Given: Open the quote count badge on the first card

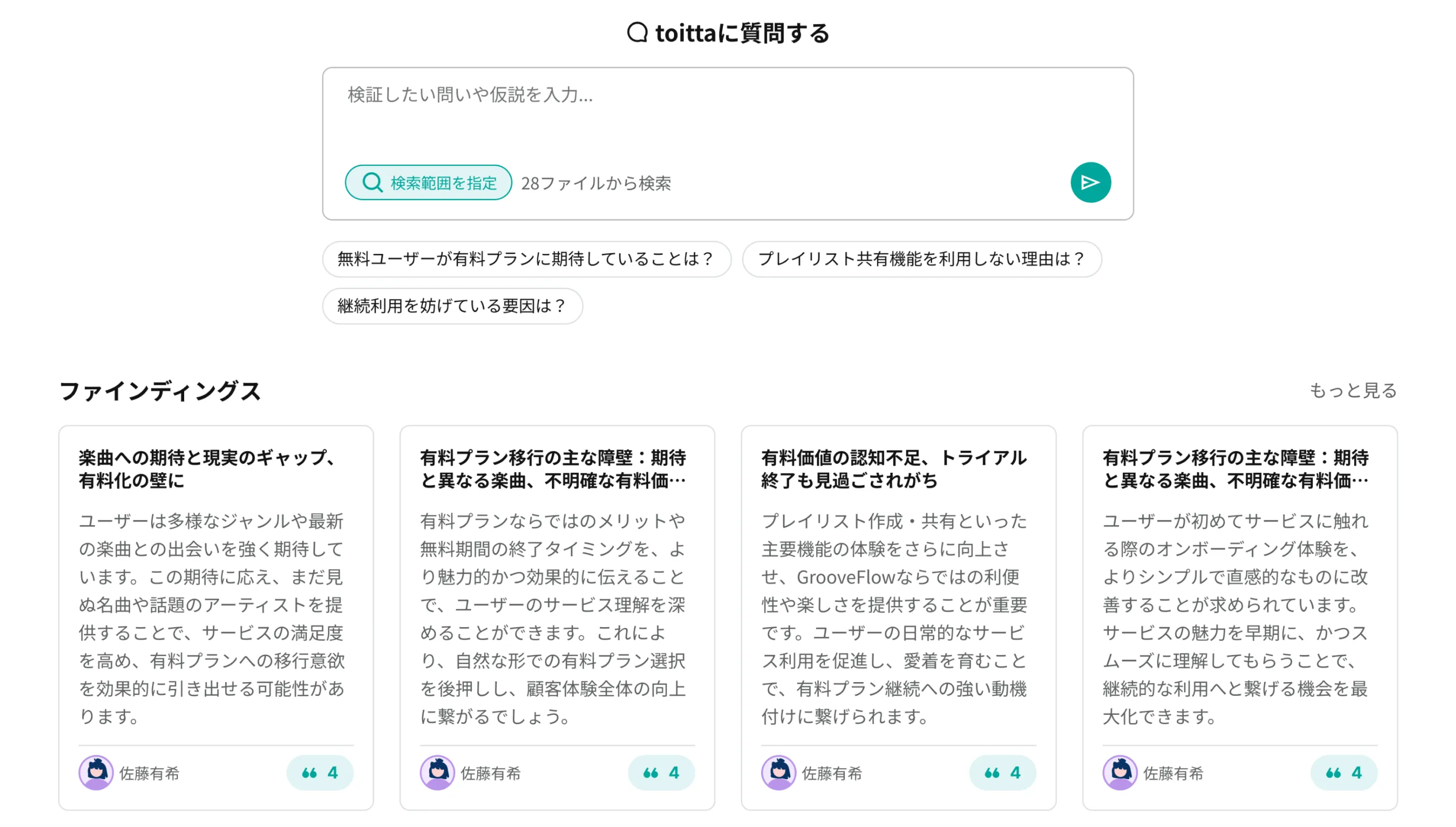Looking at the screenshot, I should pyautogui.click(x=319, y=772).
